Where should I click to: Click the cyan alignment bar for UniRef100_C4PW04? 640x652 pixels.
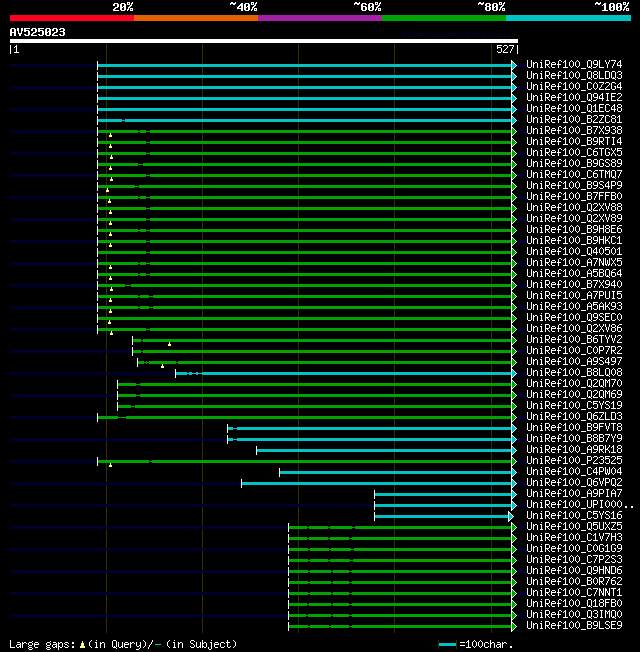pos(395,472)
